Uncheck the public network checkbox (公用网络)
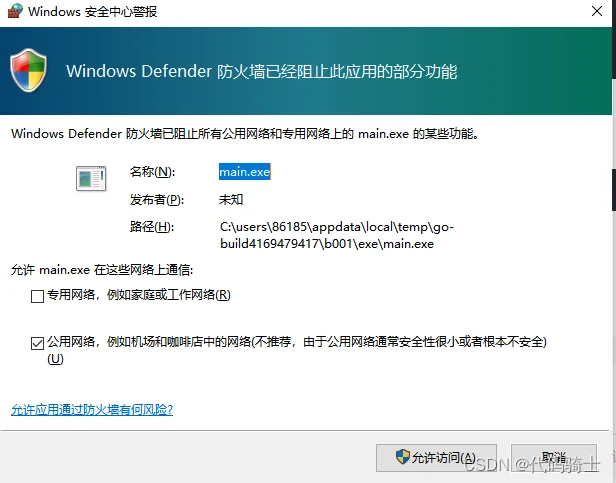 (37, 343)
